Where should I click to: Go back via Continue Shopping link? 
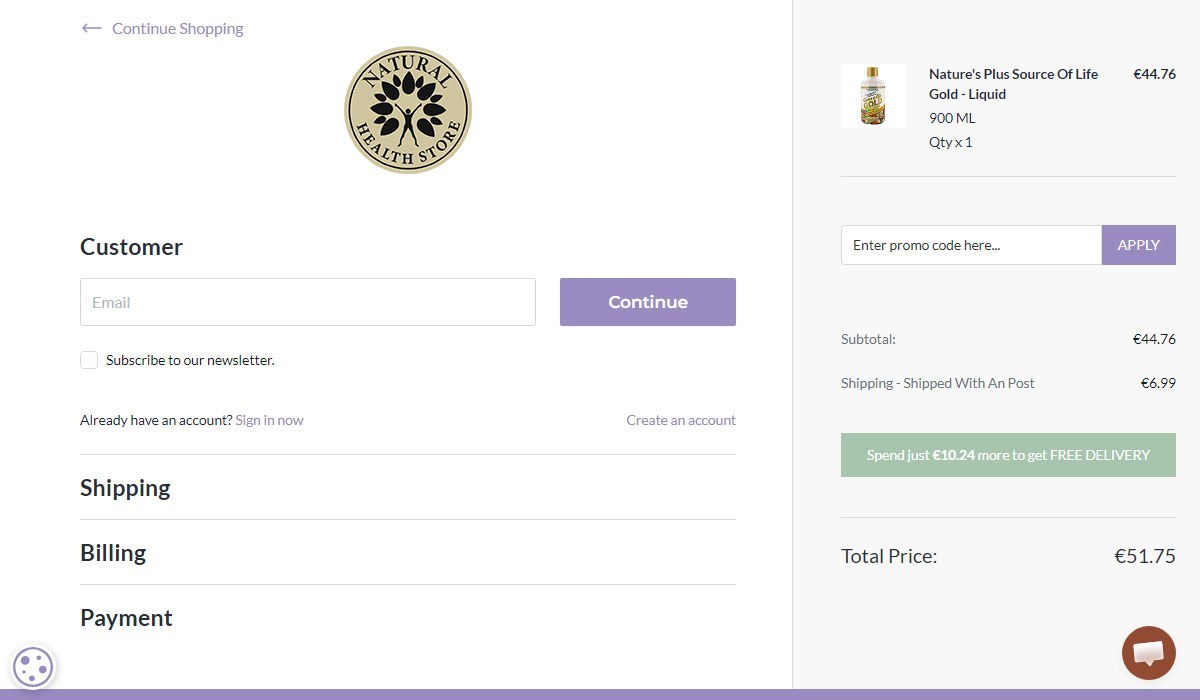coord(178,28)
